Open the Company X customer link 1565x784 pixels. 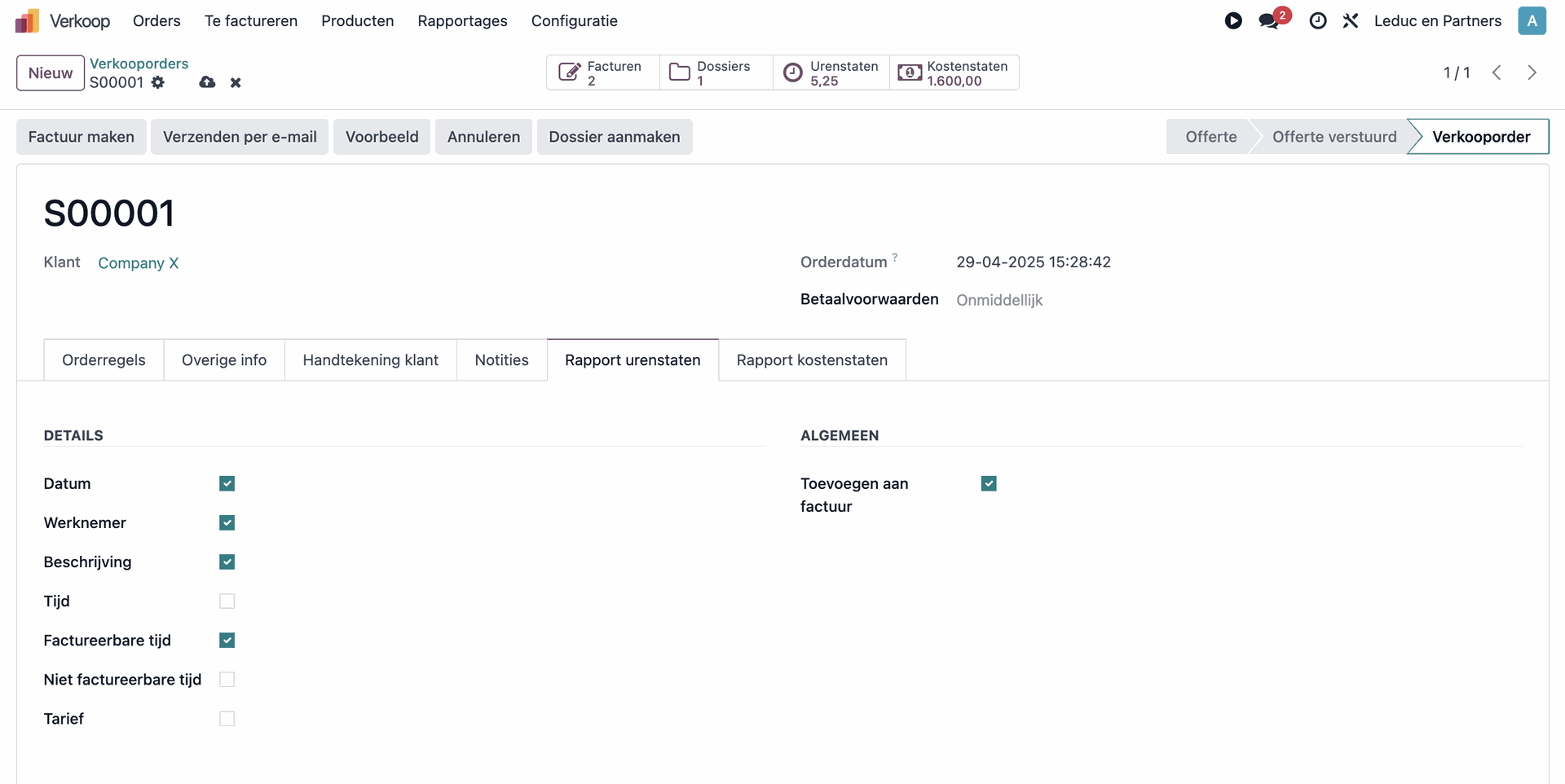(138, 263)
